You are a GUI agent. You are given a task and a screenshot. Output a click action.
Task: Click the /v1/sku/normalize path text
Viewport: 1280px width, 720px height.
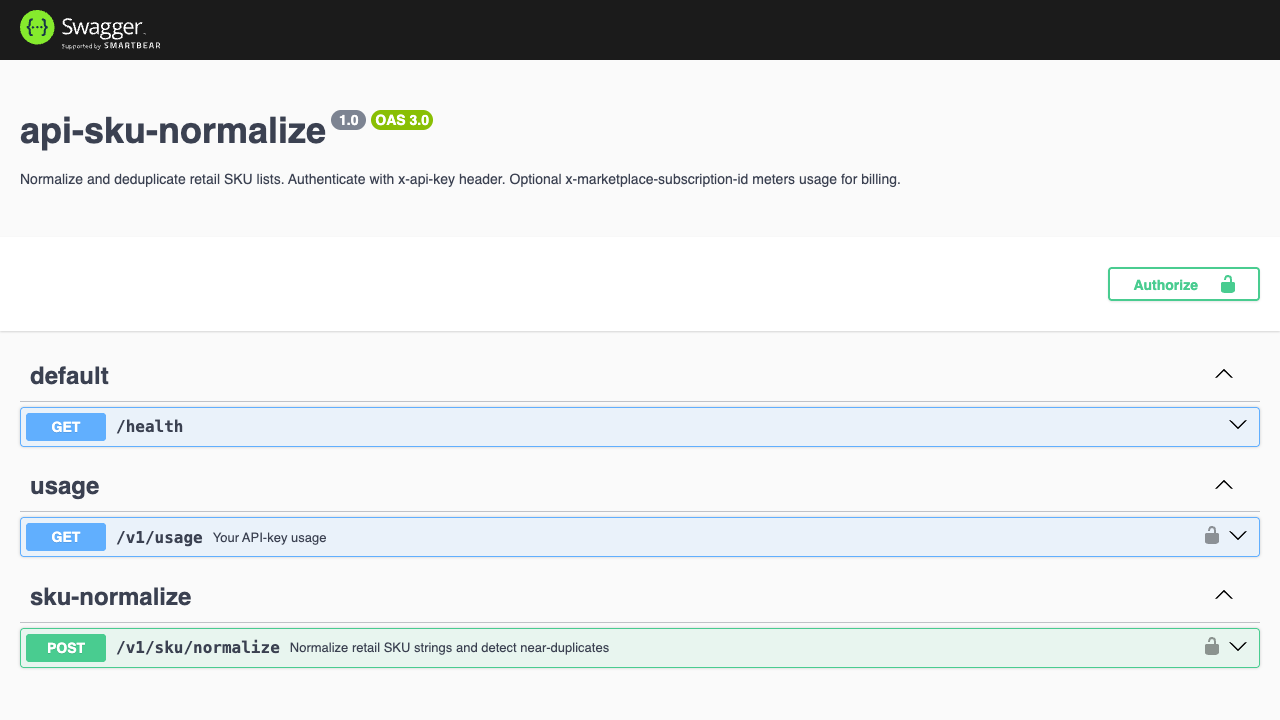(x=198, y=648)
